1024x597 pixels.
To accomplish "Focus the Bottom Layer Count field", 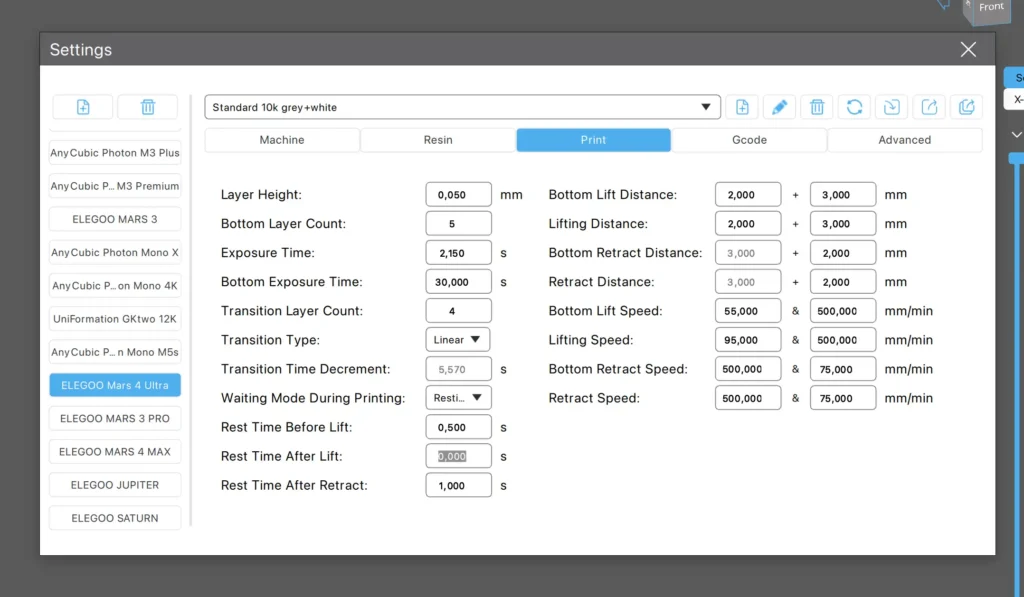I will [x=458, y=224].
